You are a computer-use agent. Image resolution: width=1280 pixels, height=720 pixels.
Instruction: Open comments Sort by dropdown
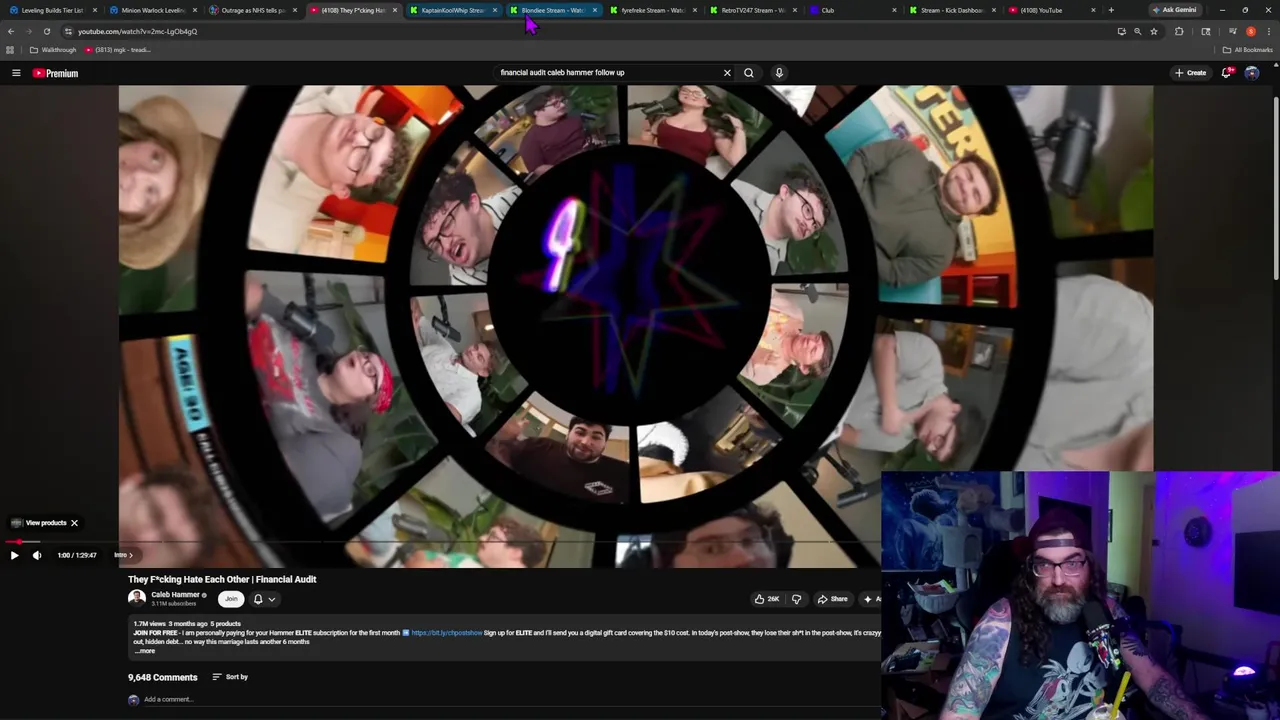click(230, 677)
